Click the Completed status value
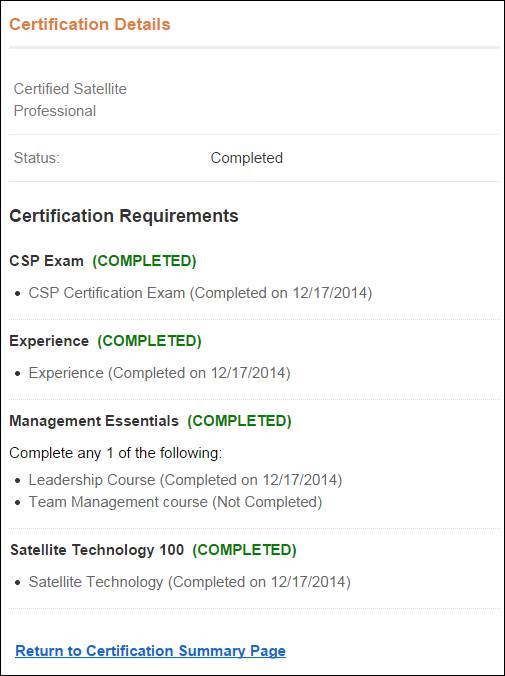 [x=247, y=158]
